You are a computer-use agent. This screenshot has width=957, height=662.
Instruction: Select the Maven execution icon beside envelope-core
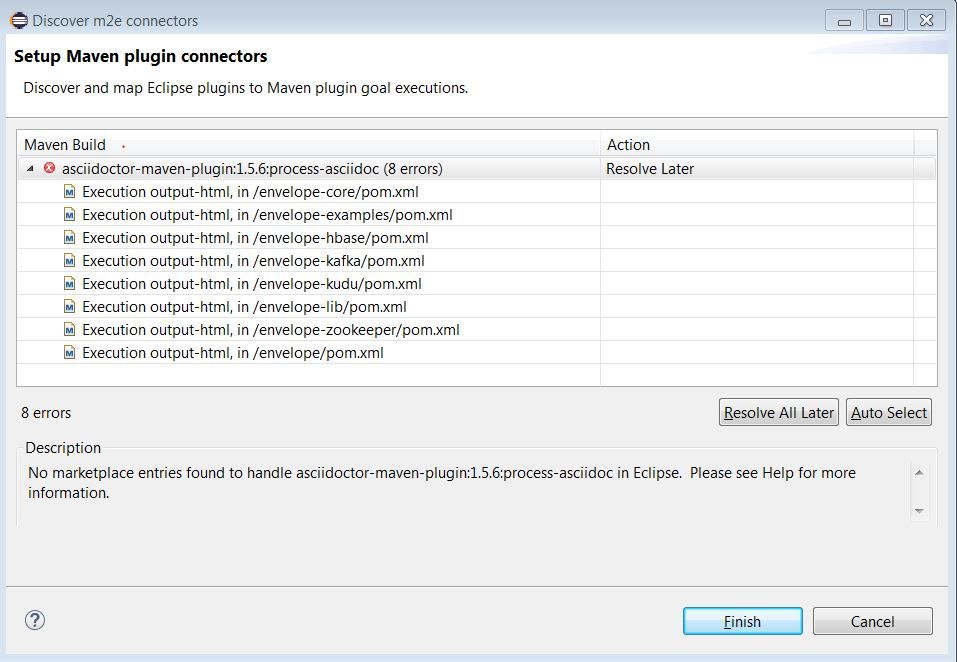(x=68, y=192)
